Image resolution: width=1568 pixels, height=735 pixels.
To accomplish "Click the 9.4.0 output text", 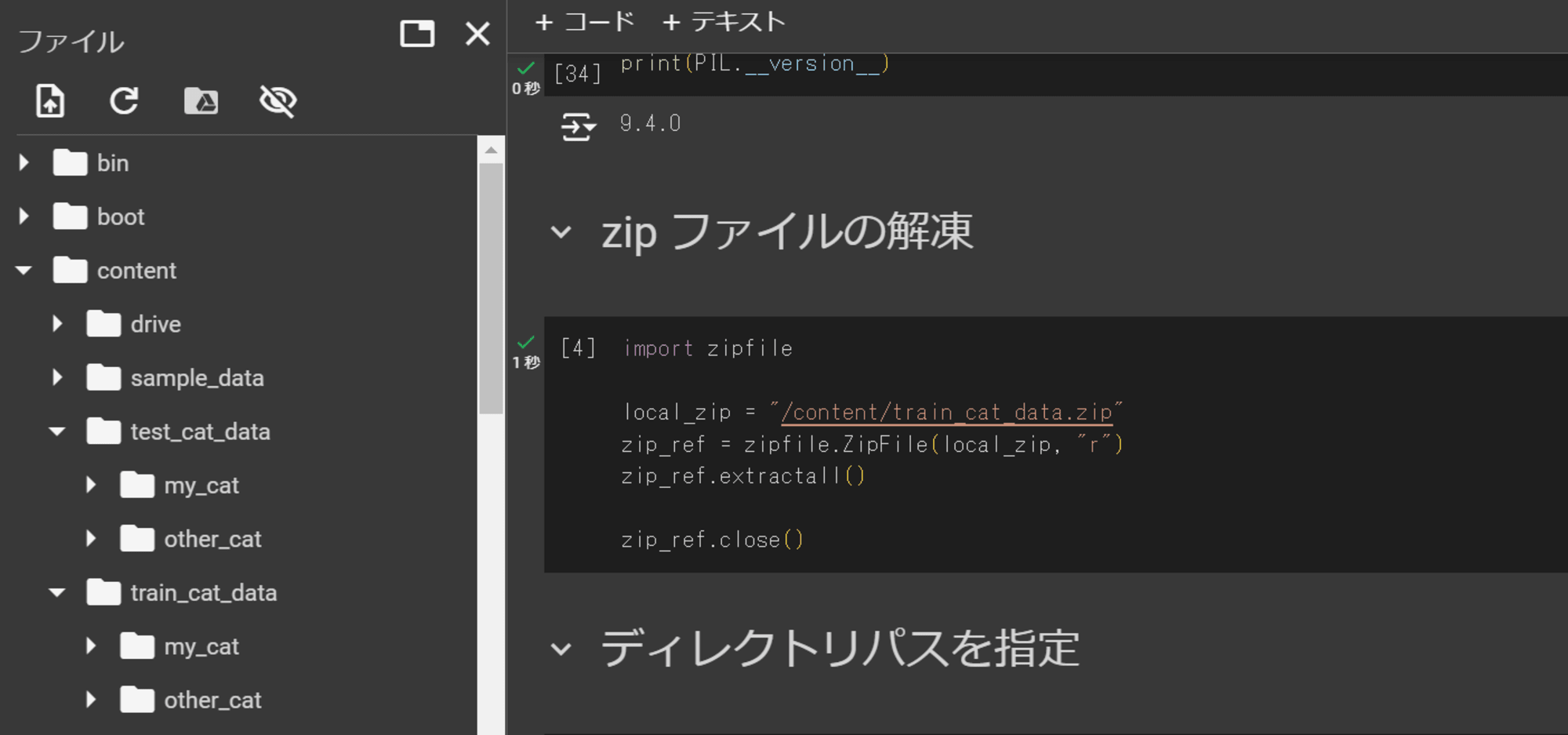I will 650,124.
